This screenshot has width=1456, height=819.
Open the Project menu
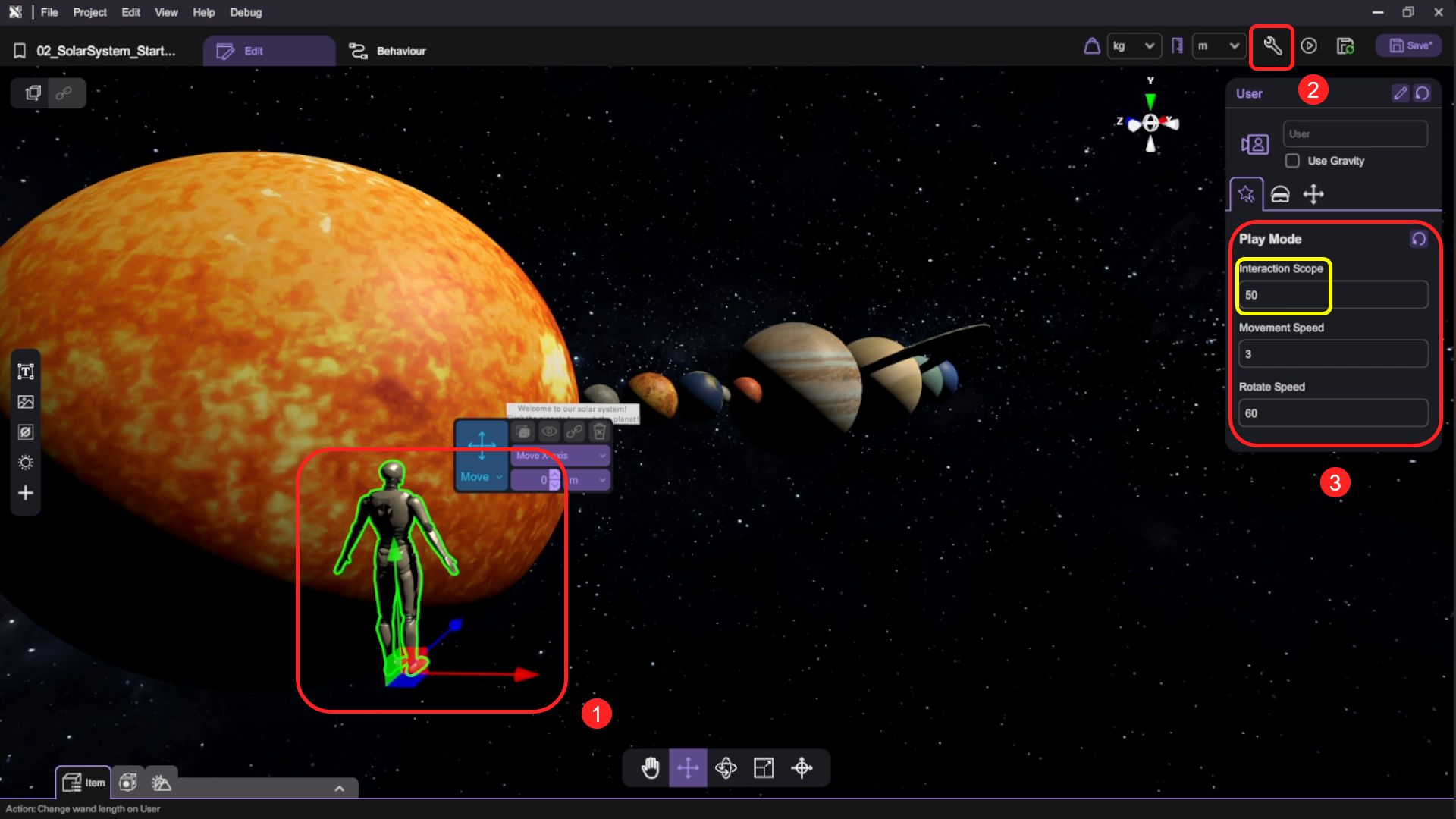click(x=89, y=12)
